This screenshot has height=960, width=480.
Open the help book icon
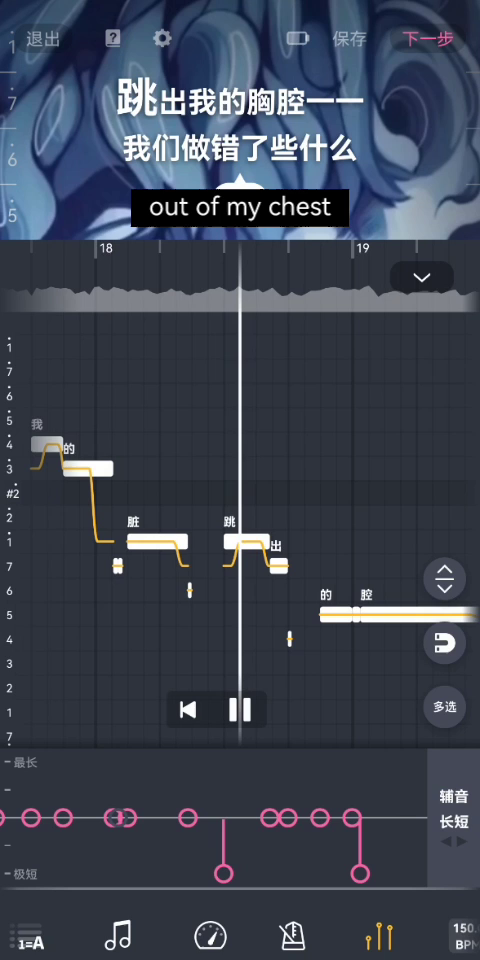tap(113, 39)
